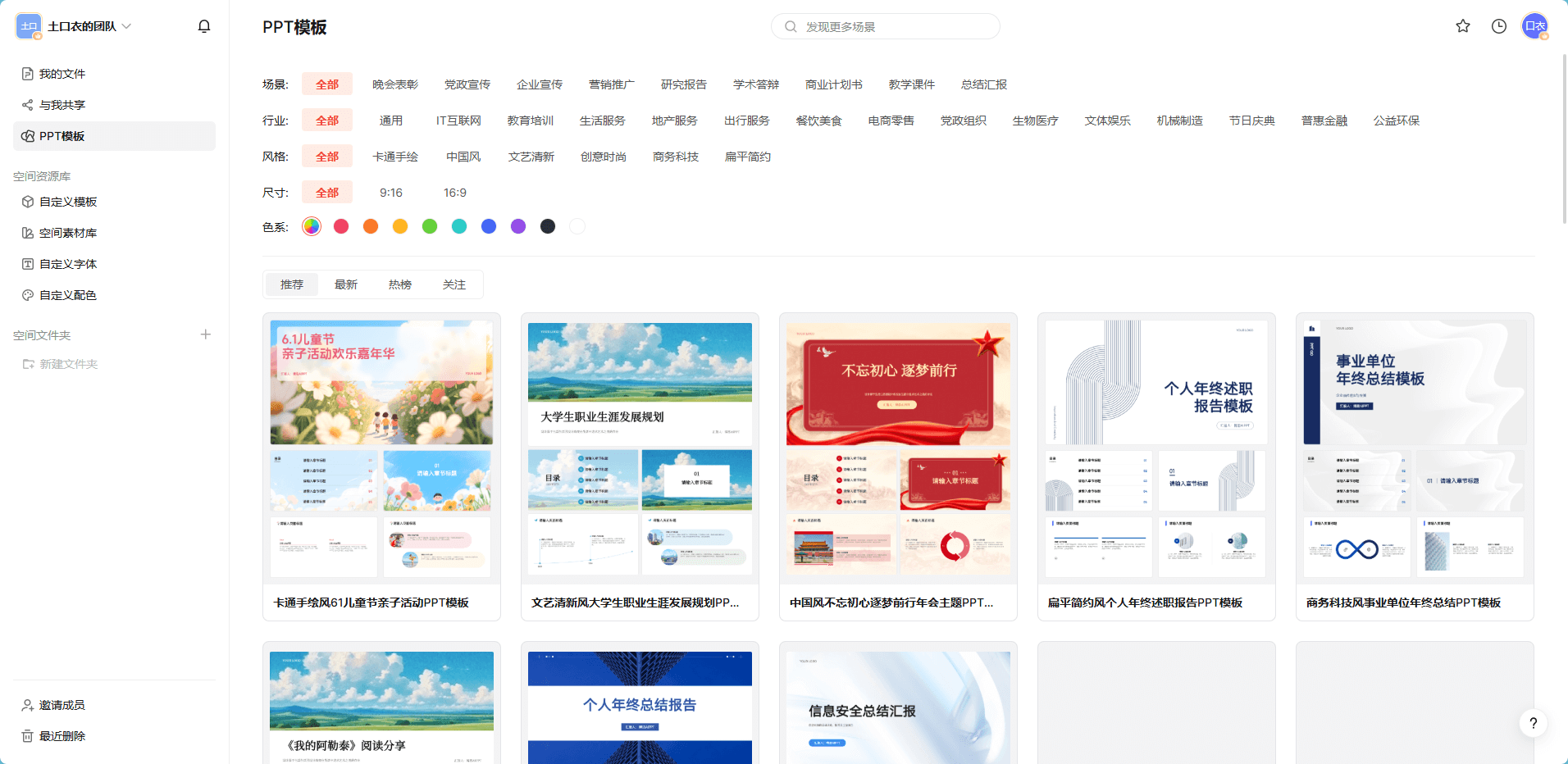Viewport: 1568px width, 764px height.
Task: Open favorites via the star icon
Action: click(x=1462, y=26)
